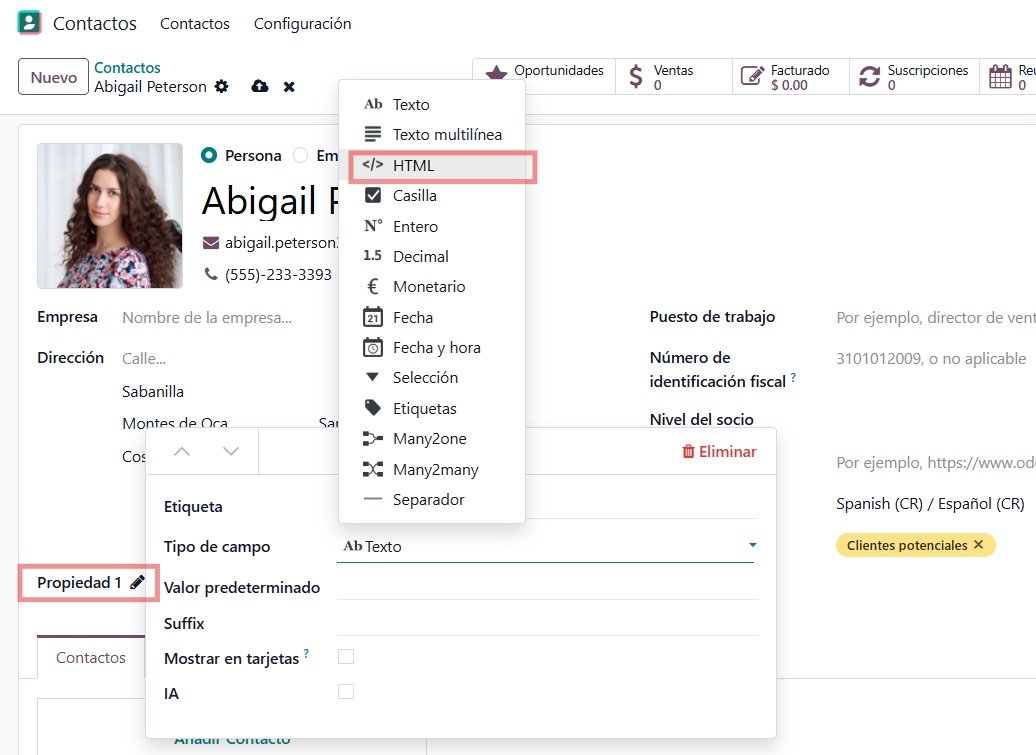1036x755 pixels.
Task: Click the red Eliminar button
Action: pyautogui.click(x=719, y=451)
